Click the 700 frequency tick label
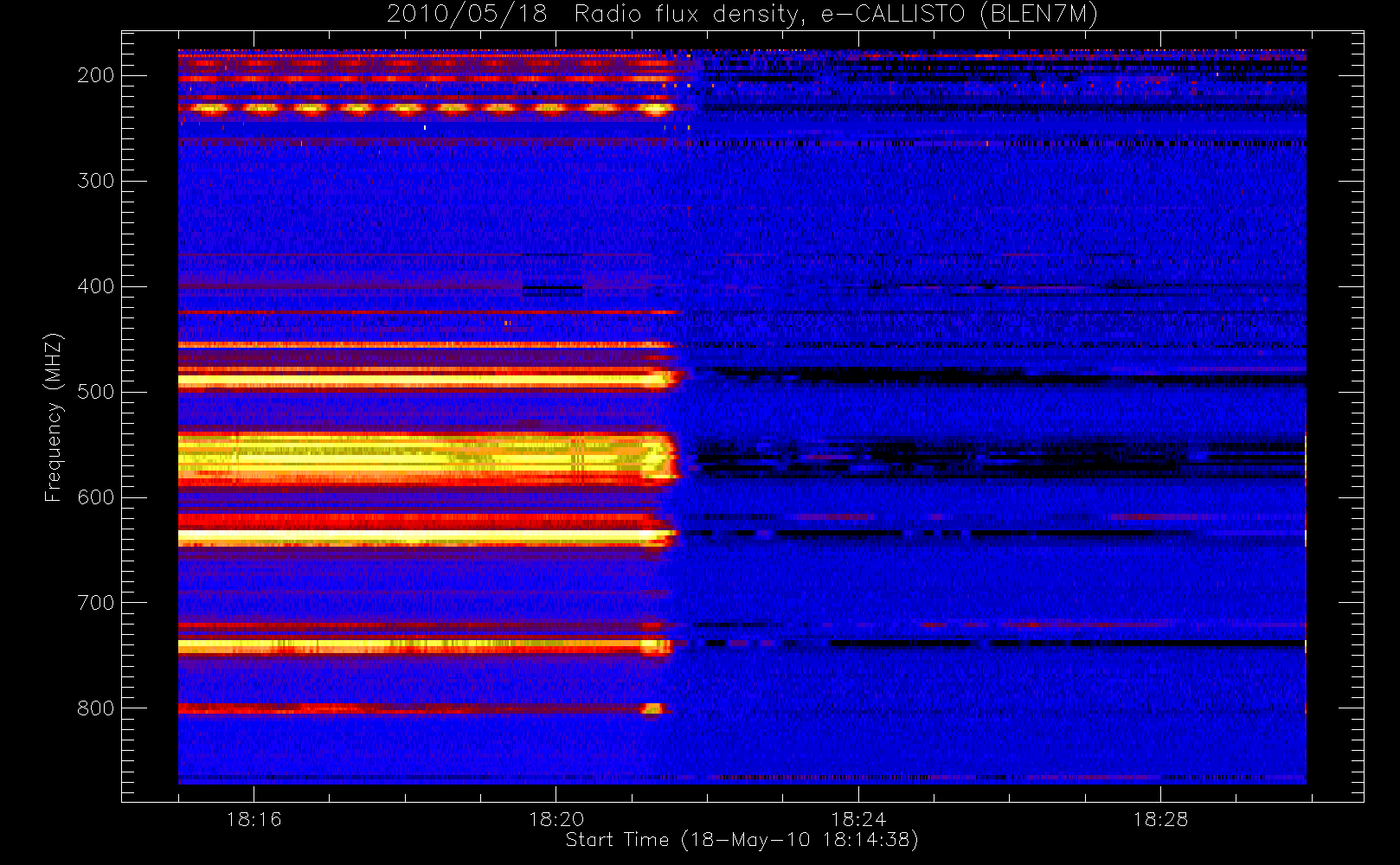 pyautogui.click(x=96, y=603)
